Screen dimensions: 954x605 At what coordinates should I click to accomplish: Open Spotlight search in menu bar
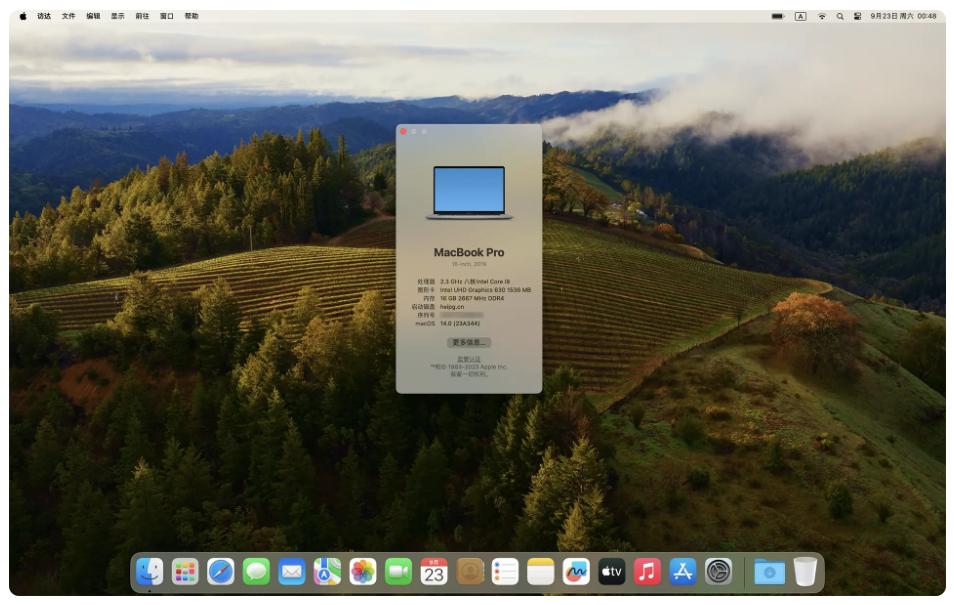click(x=840, y=16)
